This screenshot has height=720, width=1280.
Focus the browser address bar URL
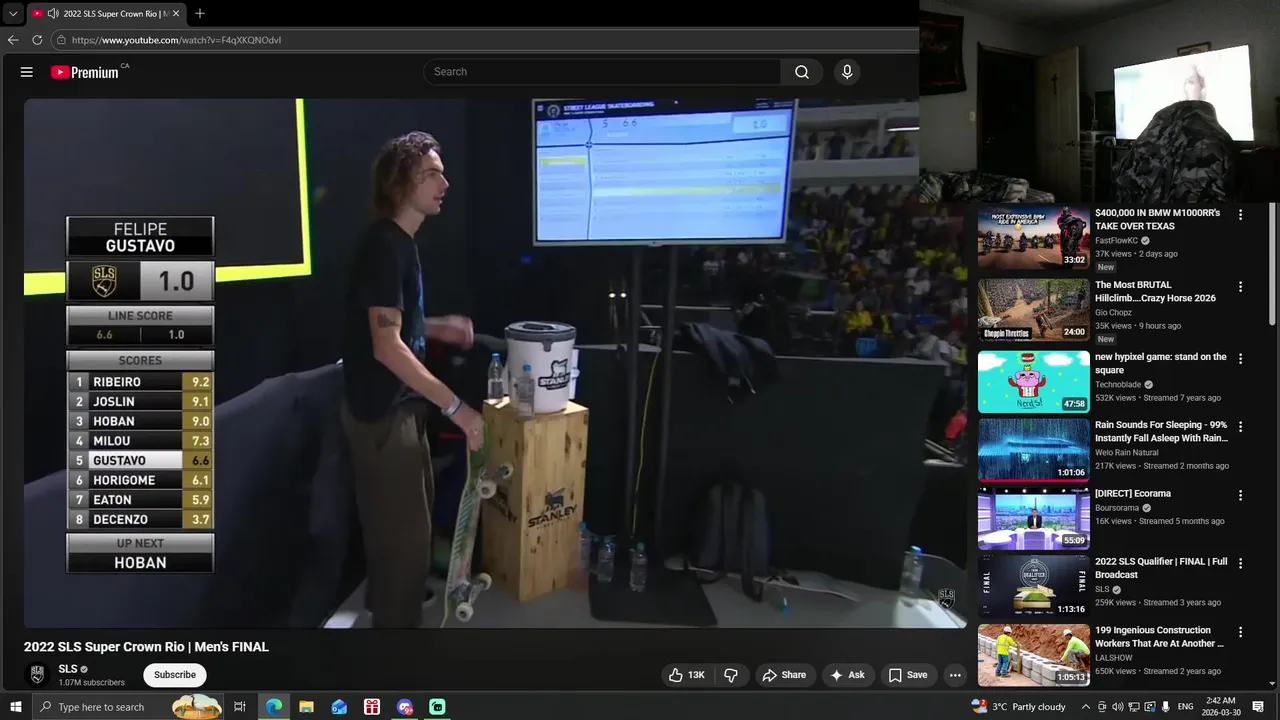176,40
